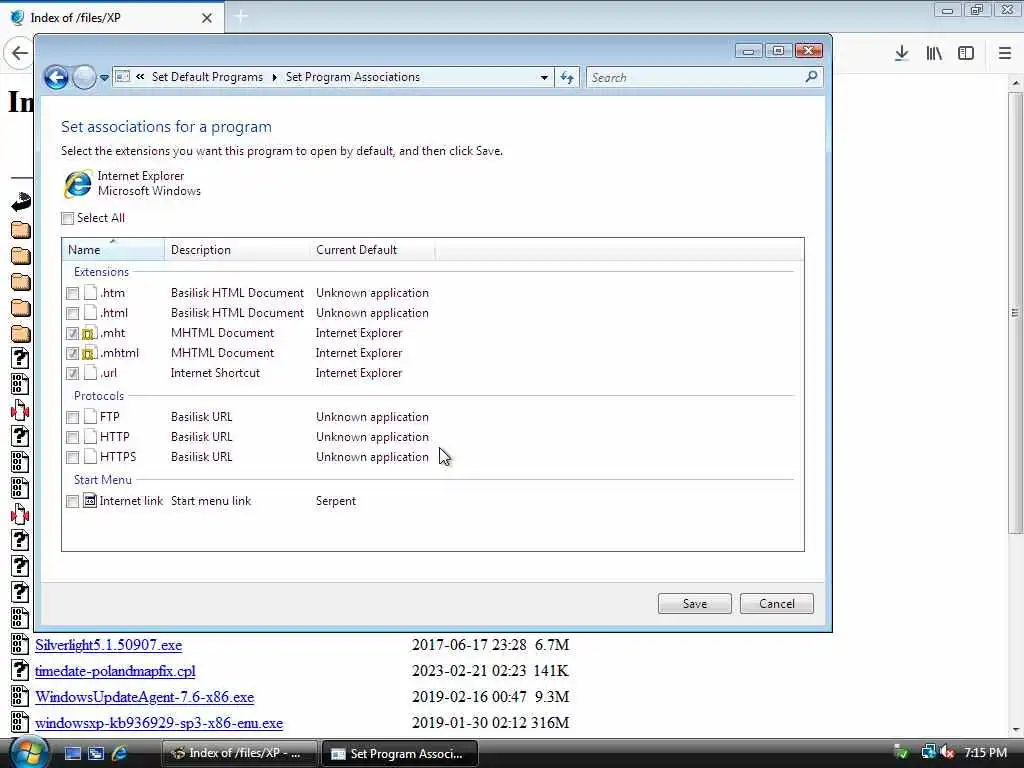Go to Set Default Programs breadcrumb
The height and width of the screenshot is (768, 1024).
(207, 77)
